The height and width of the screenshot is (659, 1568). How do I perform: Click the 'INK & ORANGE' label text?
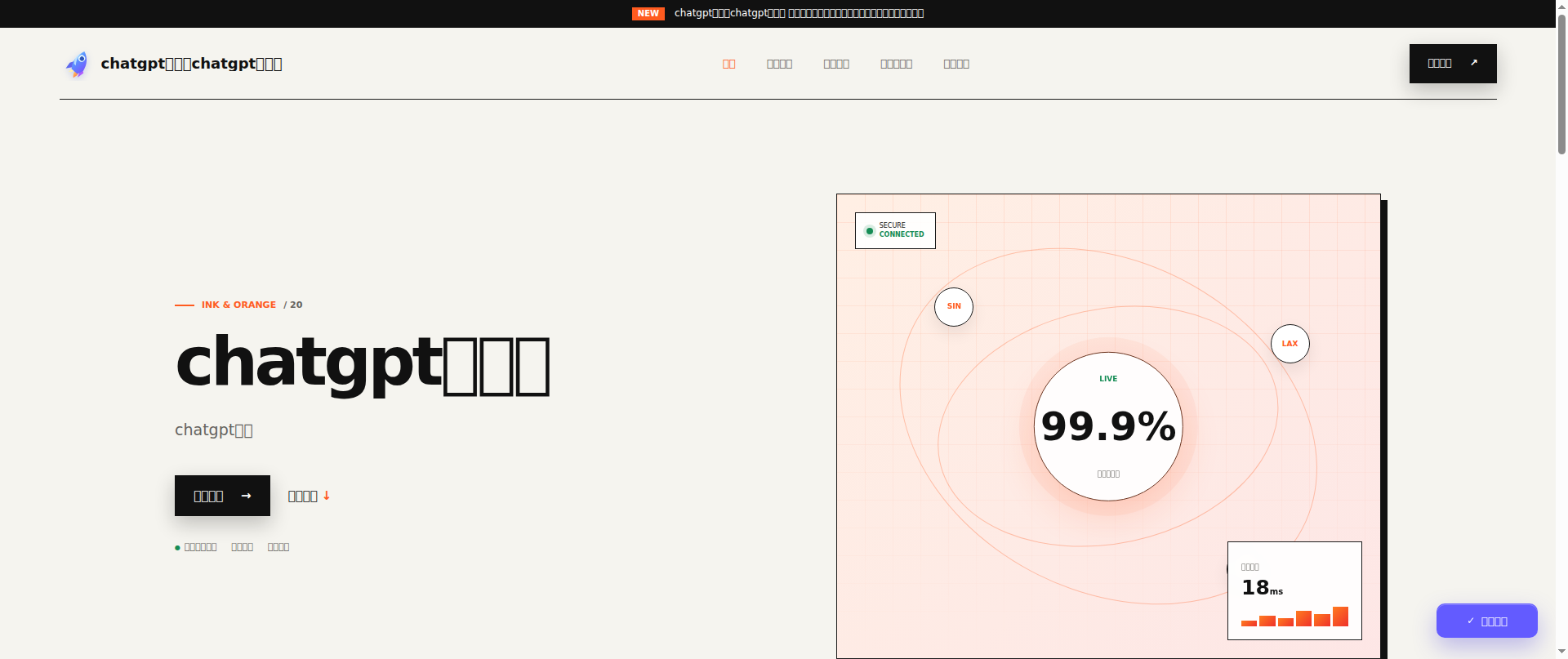tap(238, 305)
